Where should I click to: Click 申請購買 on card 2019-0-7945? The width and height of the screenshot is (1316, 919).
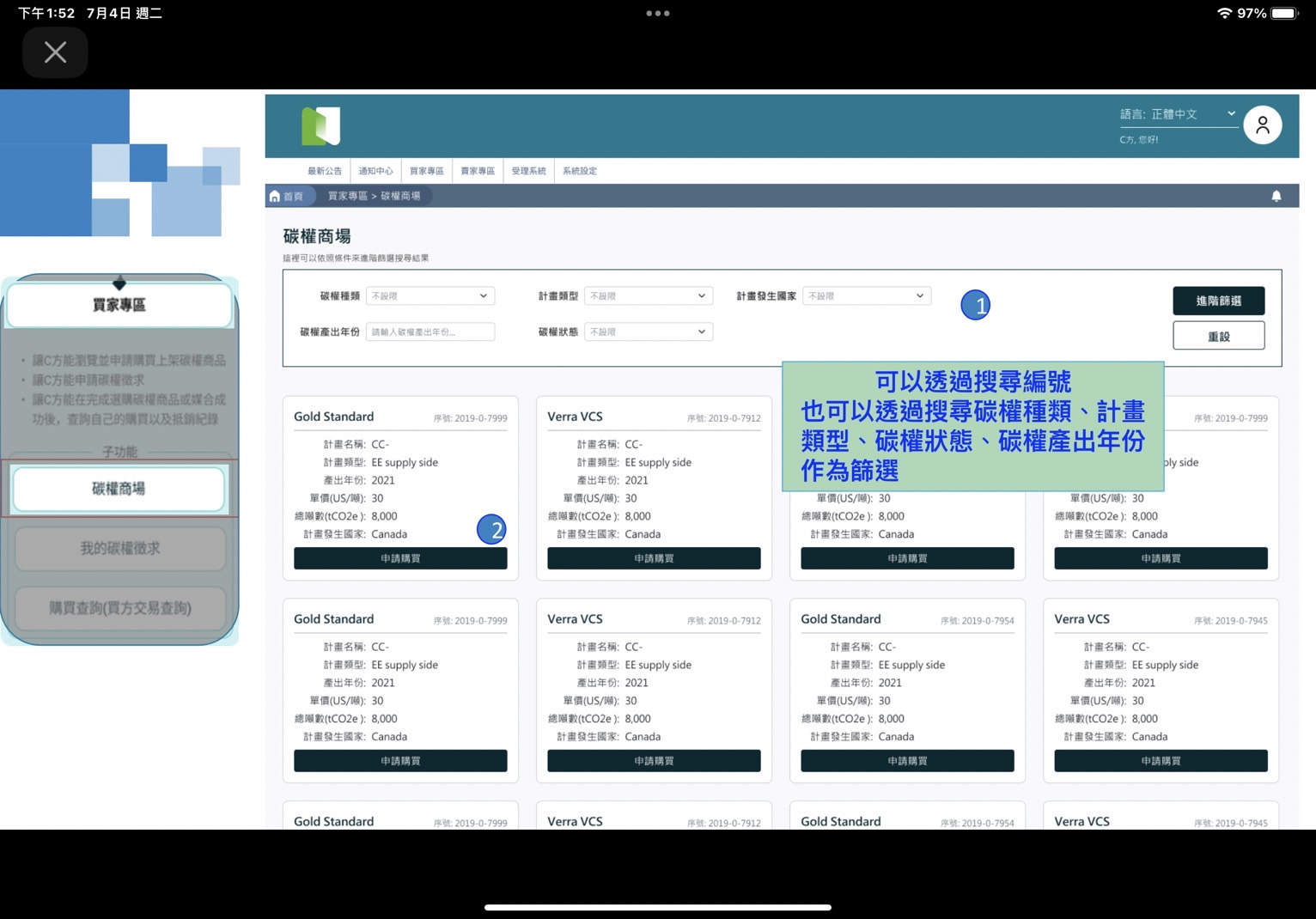[x=1161, y=761]
